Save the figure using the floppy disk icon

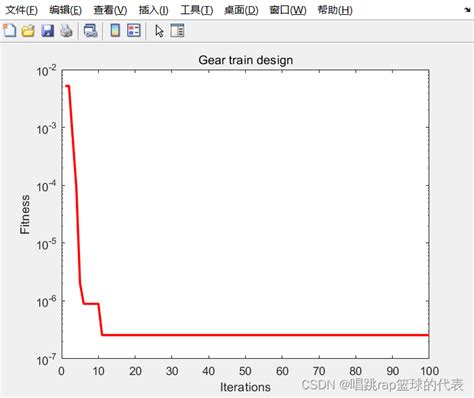pyautogui.click(x=48, y=31)
